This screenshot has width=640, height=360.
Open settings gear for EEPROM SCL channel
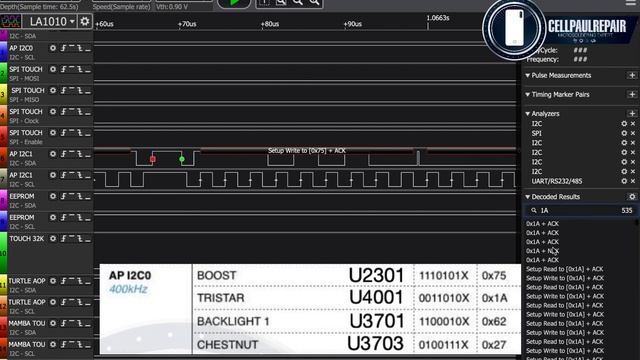[x=53, y=218]
